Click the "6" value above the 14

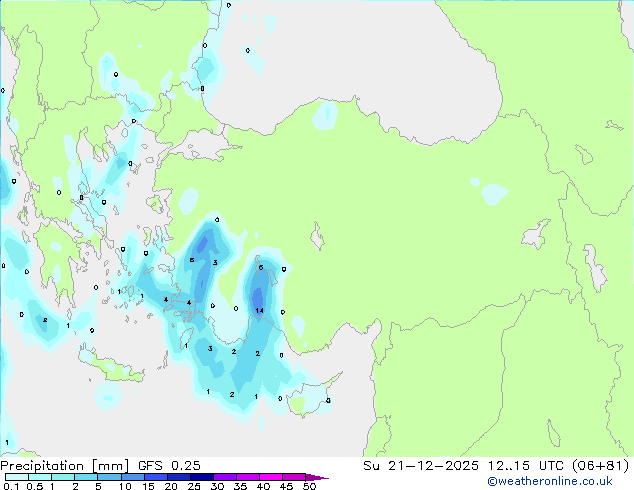261,268
